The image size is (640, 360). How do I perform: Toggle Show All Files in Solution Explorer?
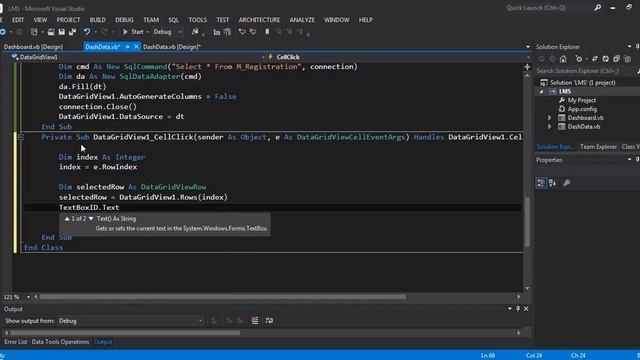[x=627, y=59]
